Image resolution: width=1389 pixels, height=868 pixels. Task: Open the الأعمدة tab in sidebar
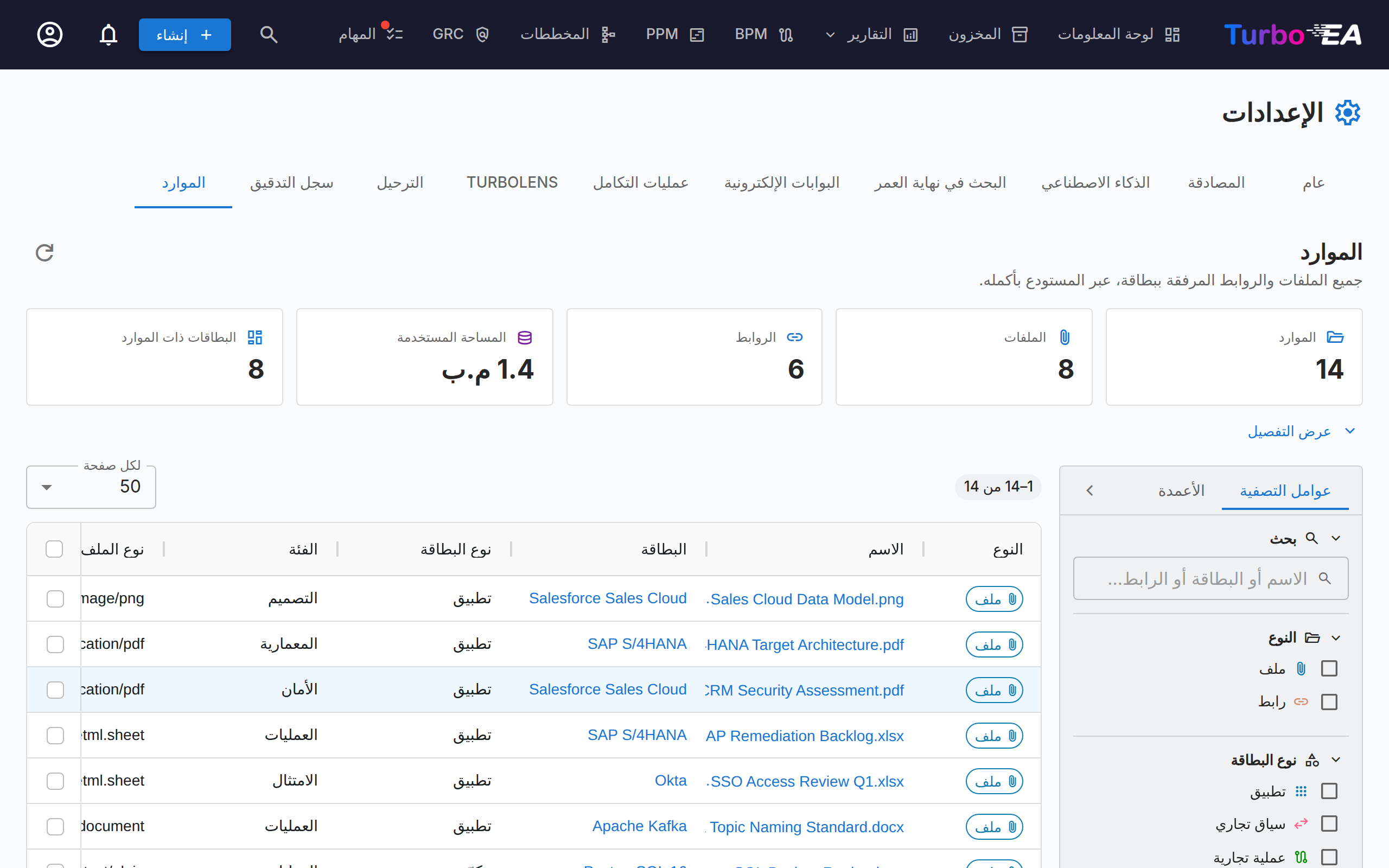point(1181,491)
